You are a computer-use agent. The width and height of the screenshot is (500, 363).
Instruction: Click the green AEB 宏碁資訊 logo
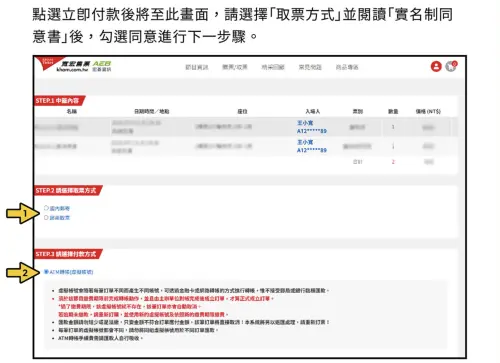[x=102, y=66]
